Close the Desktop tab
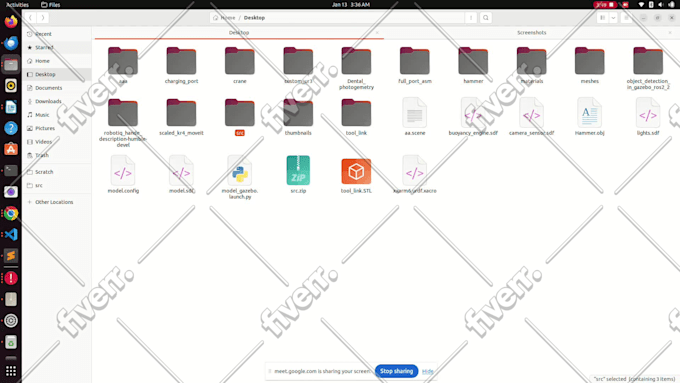Viewport: 680px width, 383px height. pos(377,33)
